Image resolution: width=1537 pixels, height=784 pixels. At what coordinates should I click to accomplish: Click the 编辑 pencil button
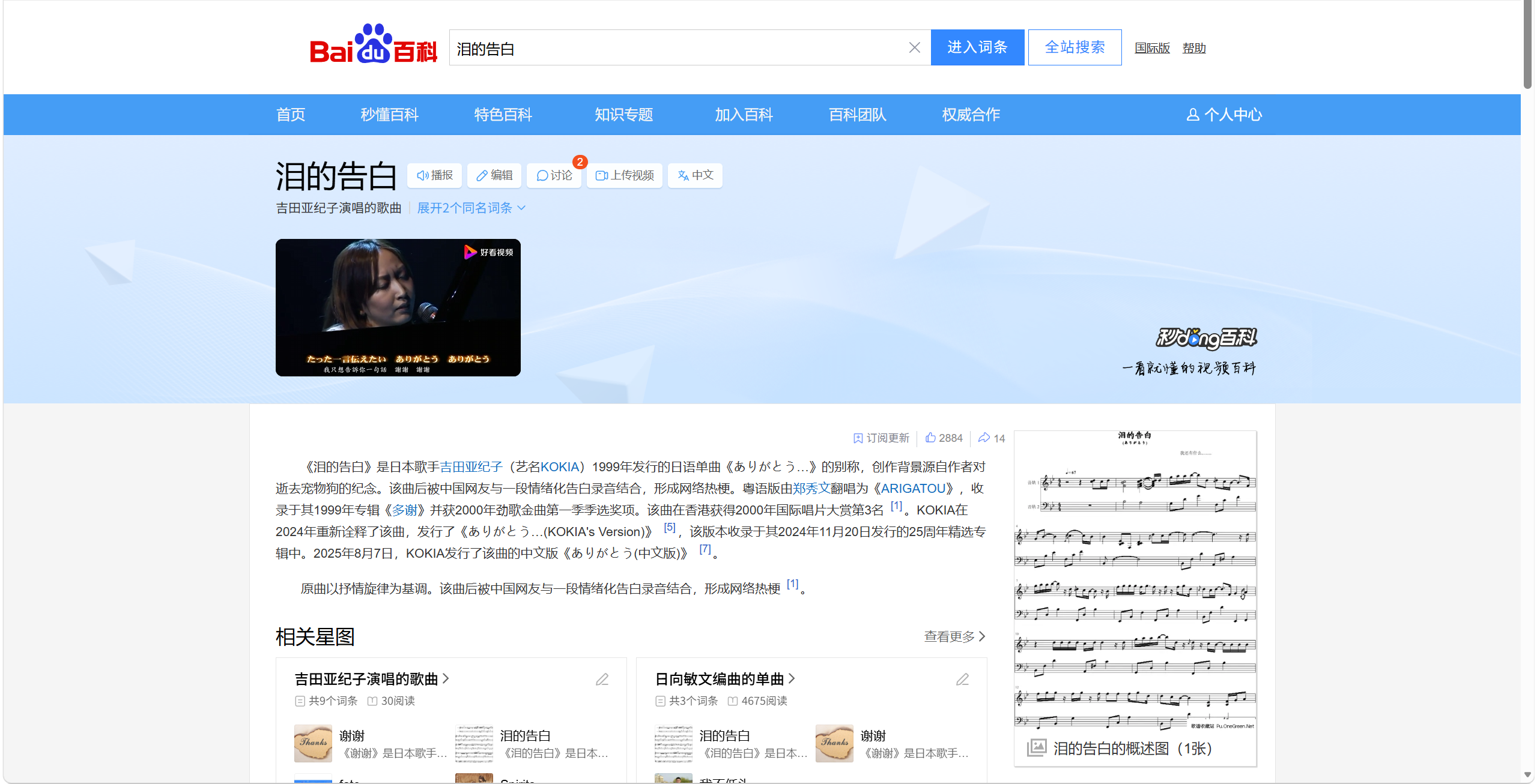[x=494, y=175]
